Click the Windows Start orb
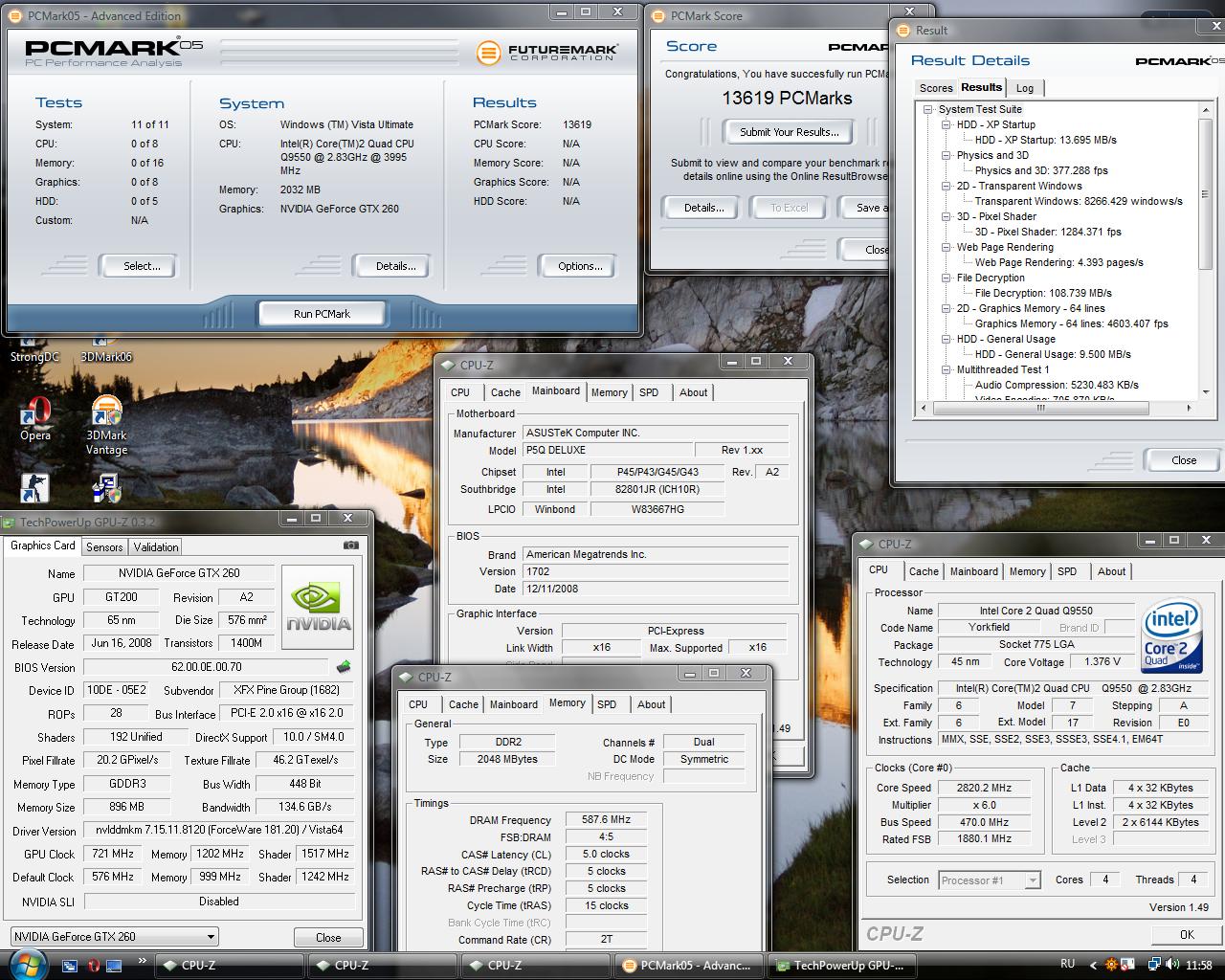1225x980 pixels. pyautogui.click(x=27, y=963)
